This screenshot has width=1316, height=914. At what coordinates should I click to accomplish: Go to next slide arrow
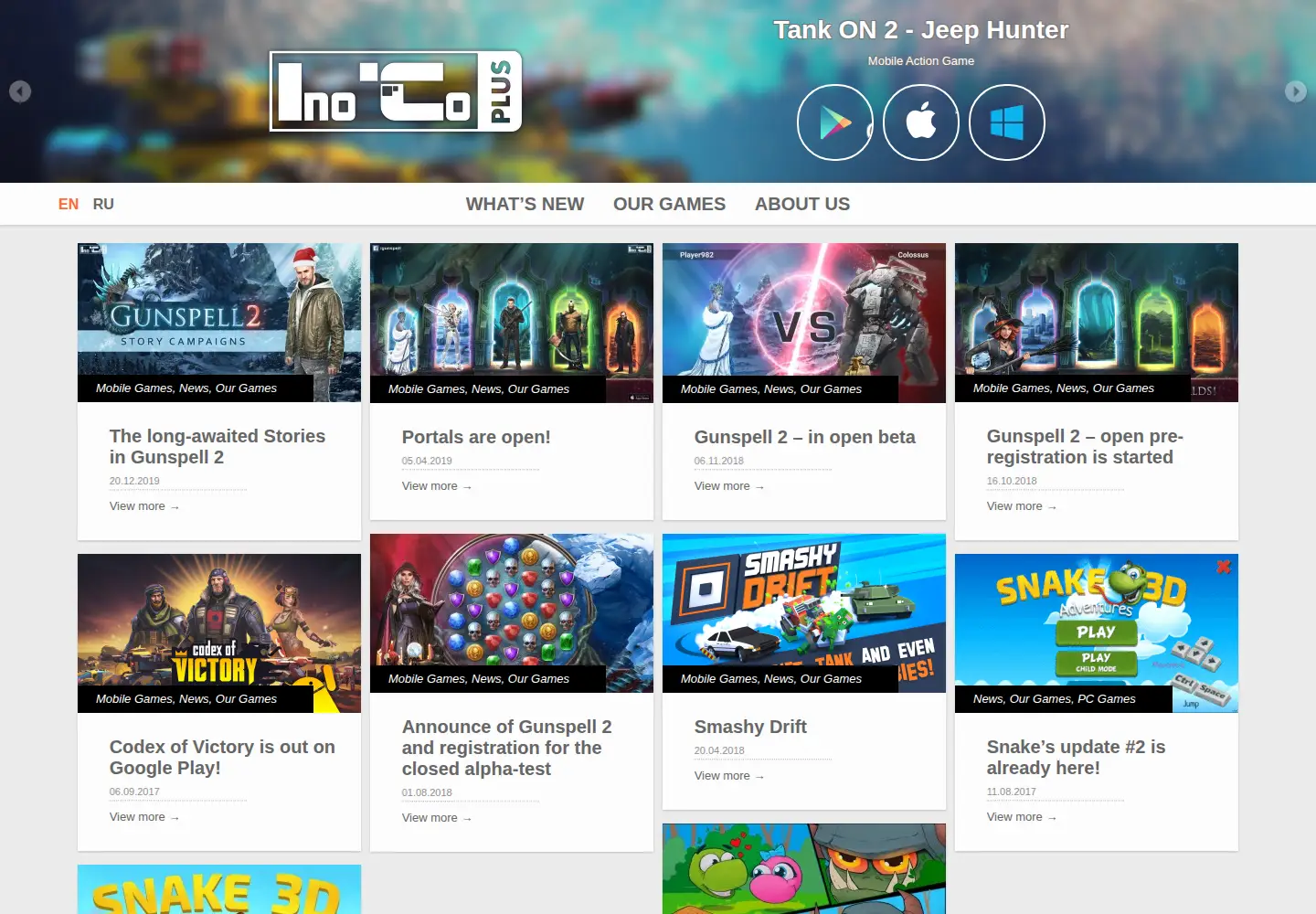(x=1296, y=91)
